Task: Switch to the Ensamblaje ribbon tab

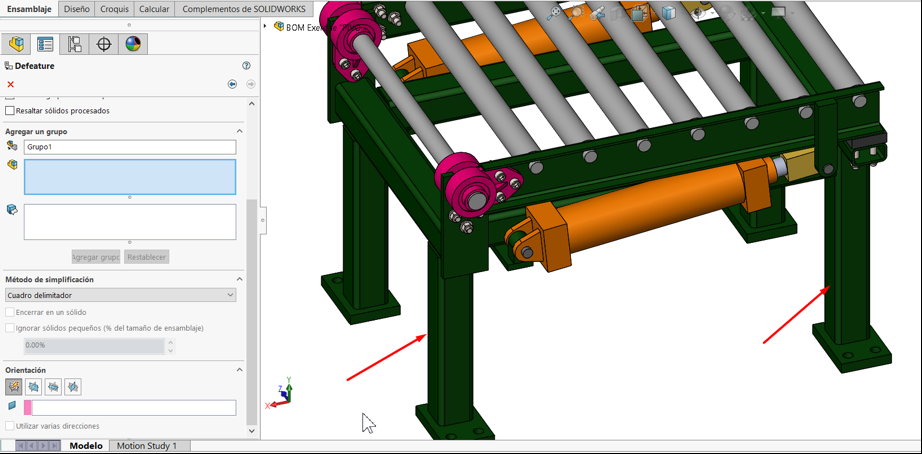Action: 29,9
